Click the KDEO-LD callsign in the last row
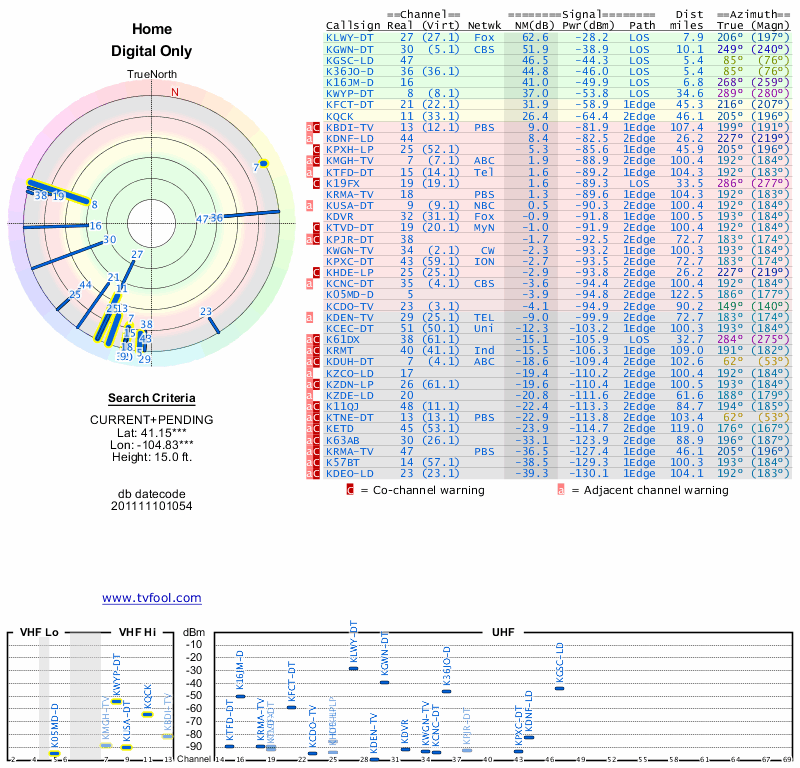Image resolution: width=800 pixels, height=768 pixels. pyautogui.click(x=349, y=474)
